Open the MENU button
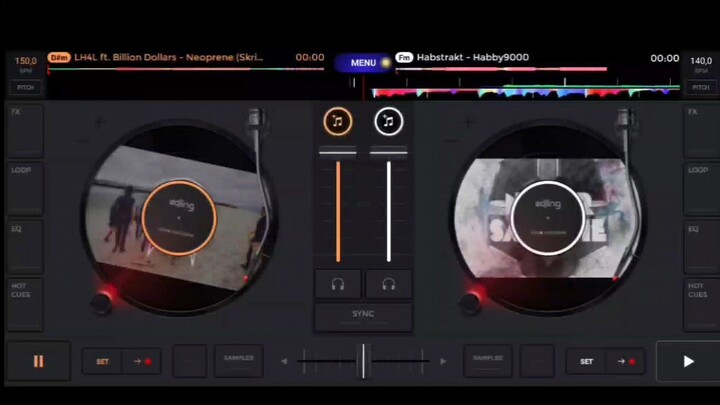The height and width of the screenshot is (405, 720). click(364, 63)
